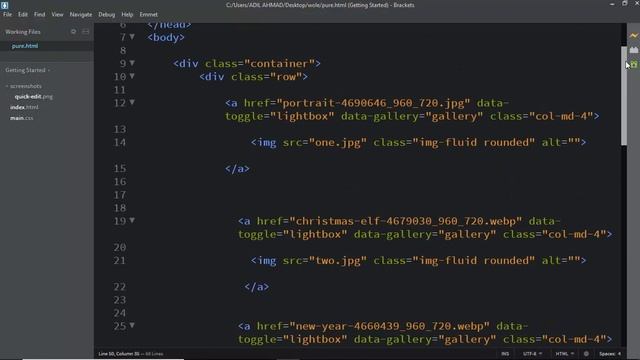Fold the anchor tag on line 12
Image resolution: width=640 pixels, height=360 pixels.
tap(132, 102)
